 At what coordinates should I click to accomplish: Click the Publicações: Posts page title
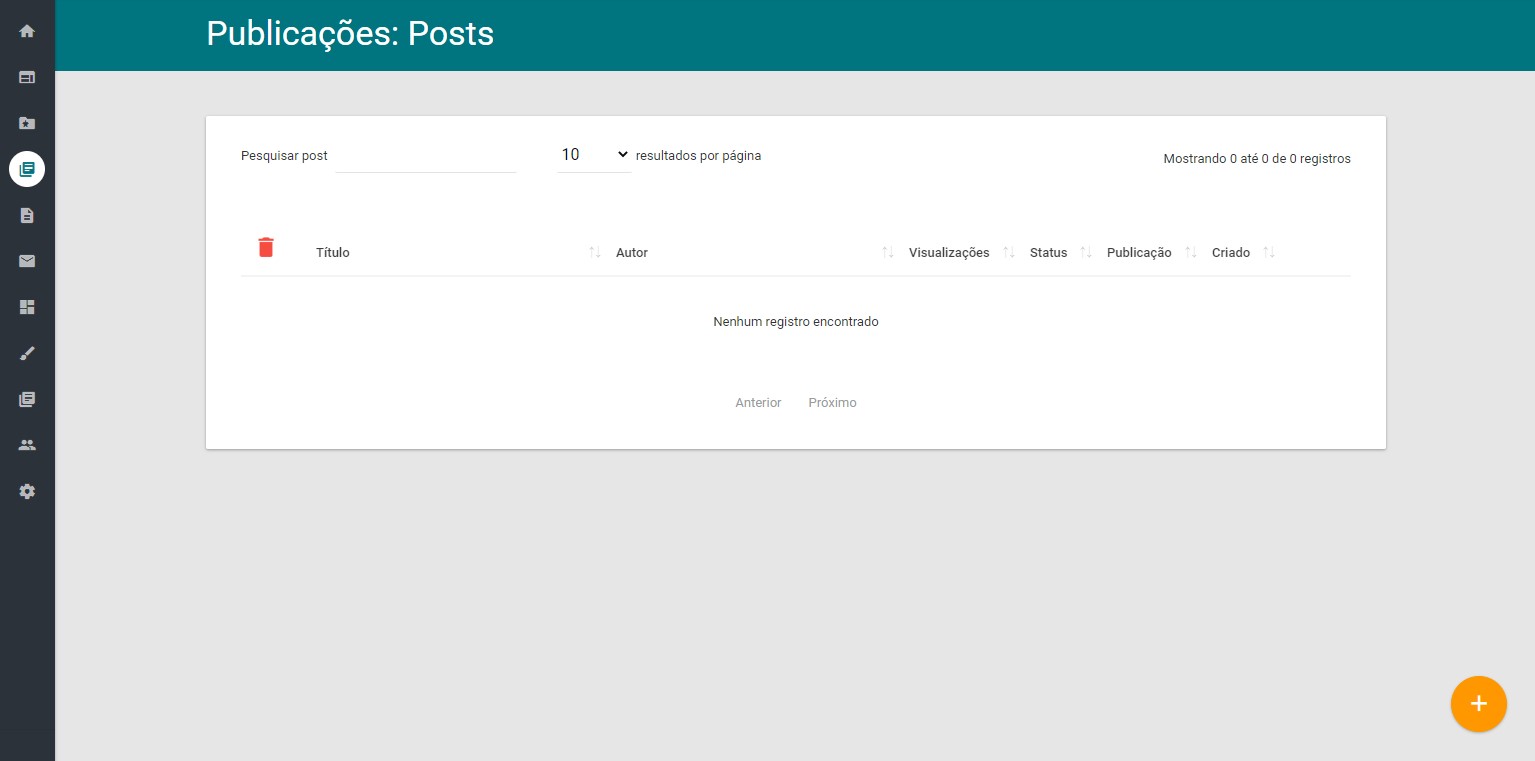pyautogui.click(x=350, y=34)
